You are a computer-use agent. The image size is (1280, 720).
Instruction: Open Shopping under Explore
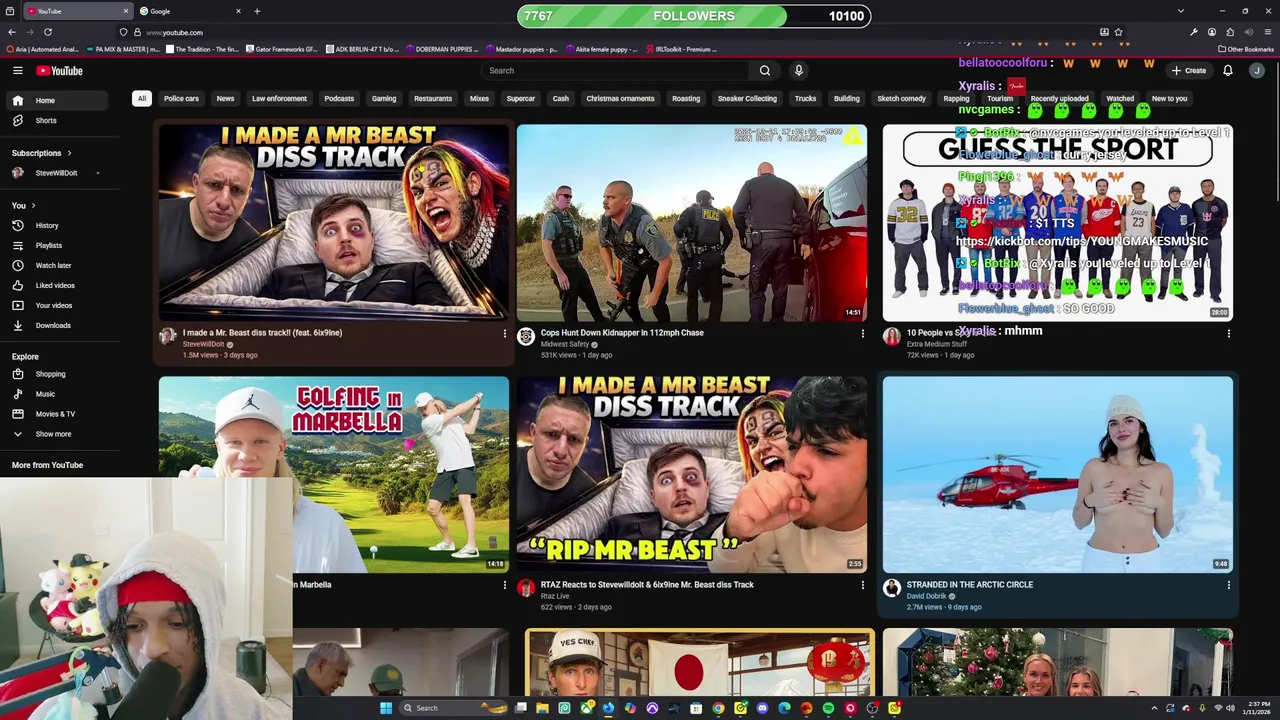pos(58,374)
